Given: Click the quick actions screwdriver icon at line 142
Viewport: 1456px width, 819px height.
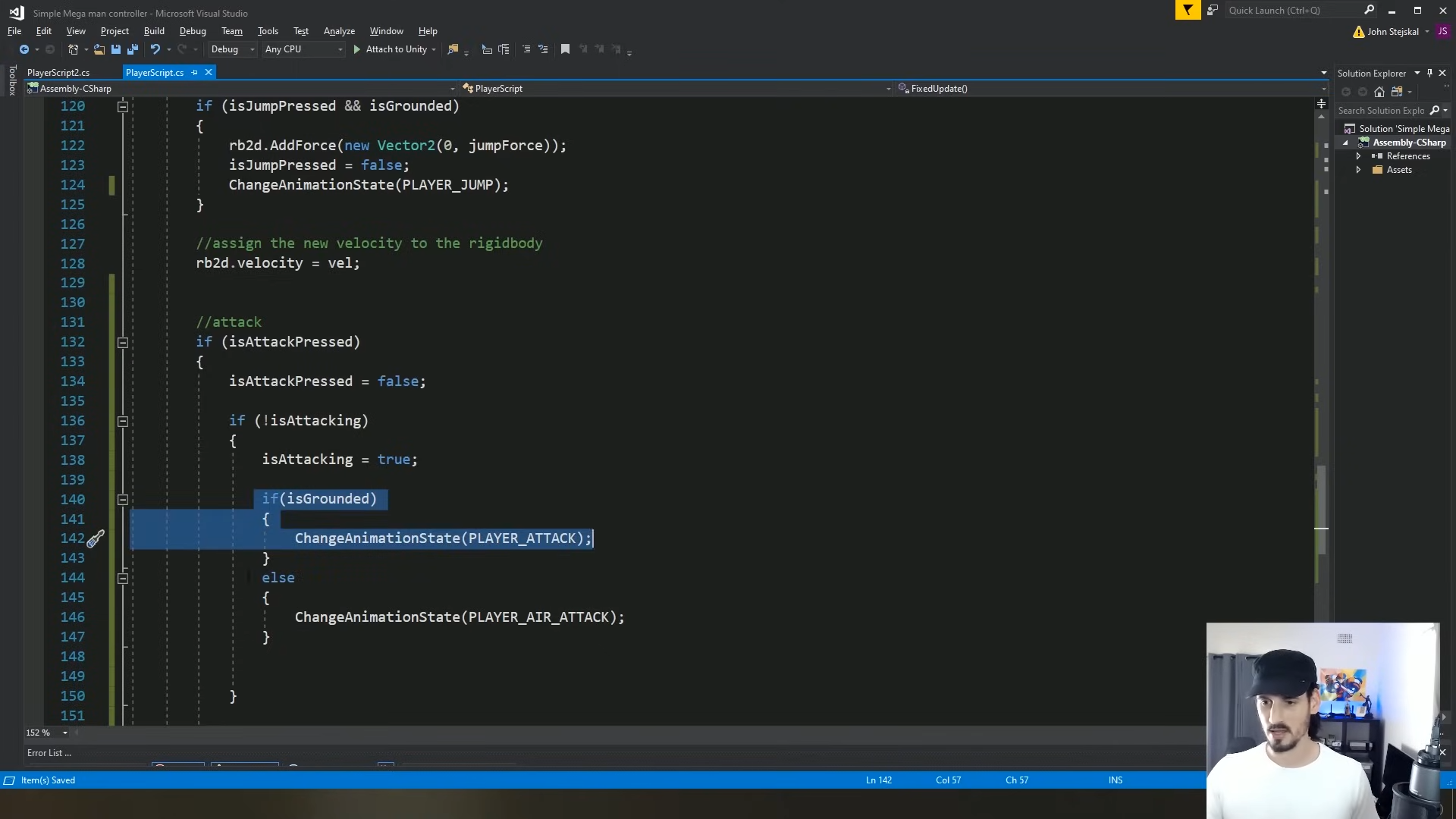Looking at the screenshot, I should point(96,539).
